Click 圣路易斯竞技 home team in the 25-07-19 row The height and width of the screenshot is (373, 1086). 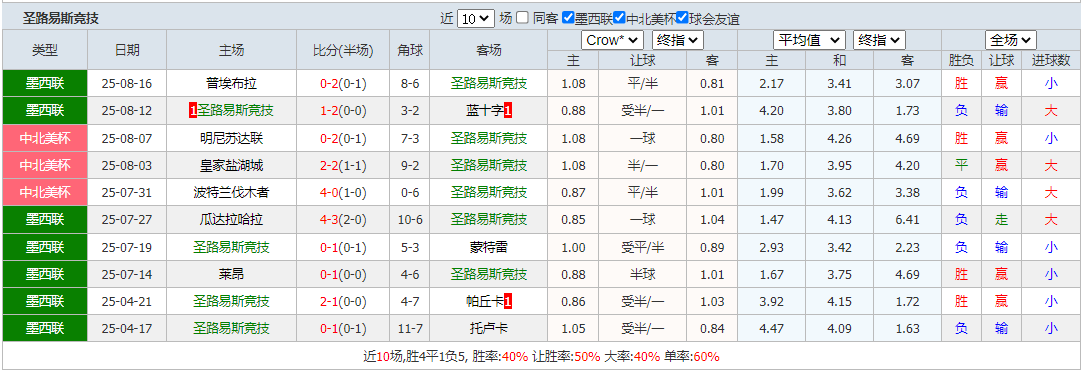point(231,247)
